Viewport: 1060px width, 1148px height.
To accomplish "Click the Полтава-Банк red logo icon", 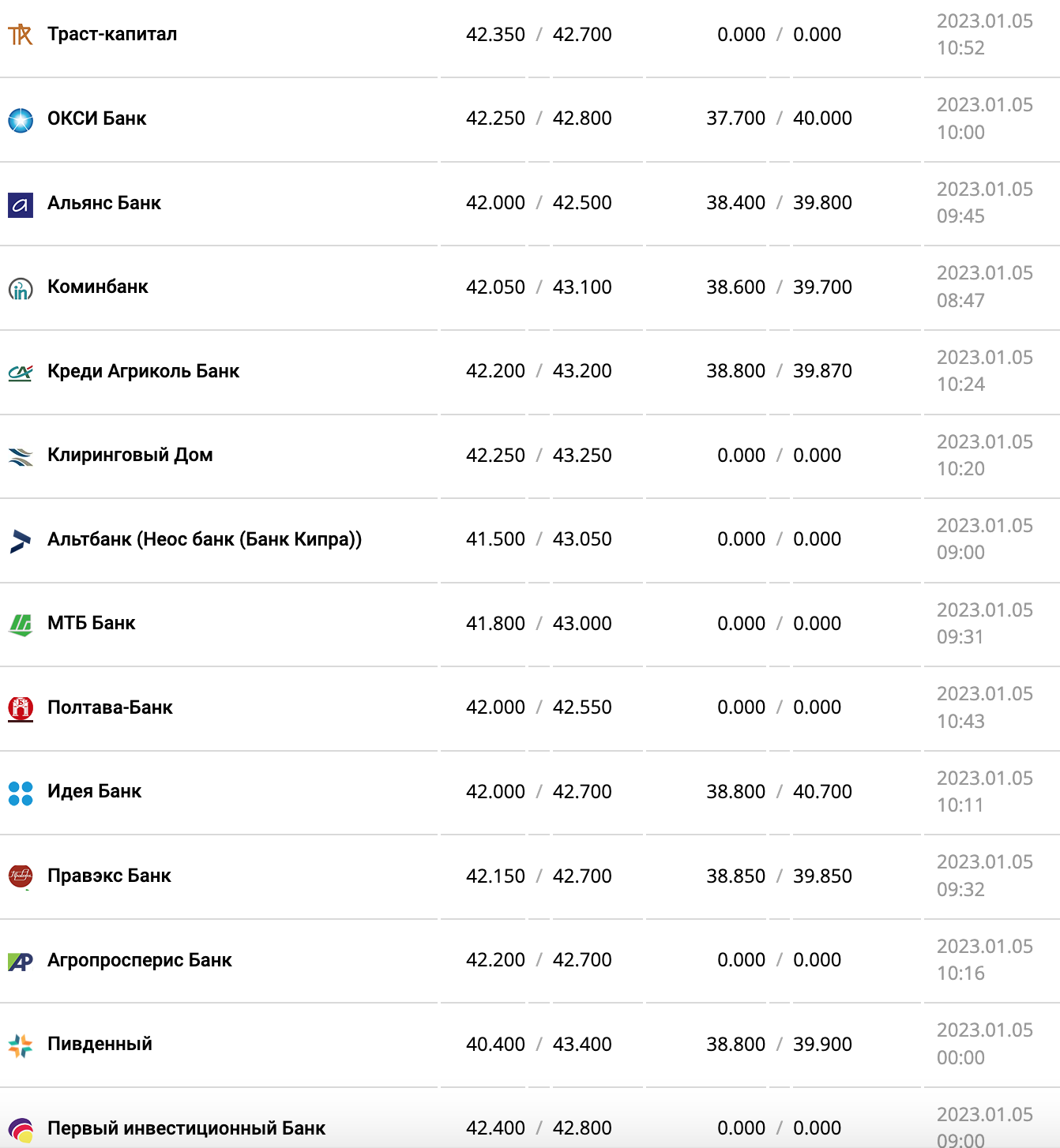I will [21, 709].
